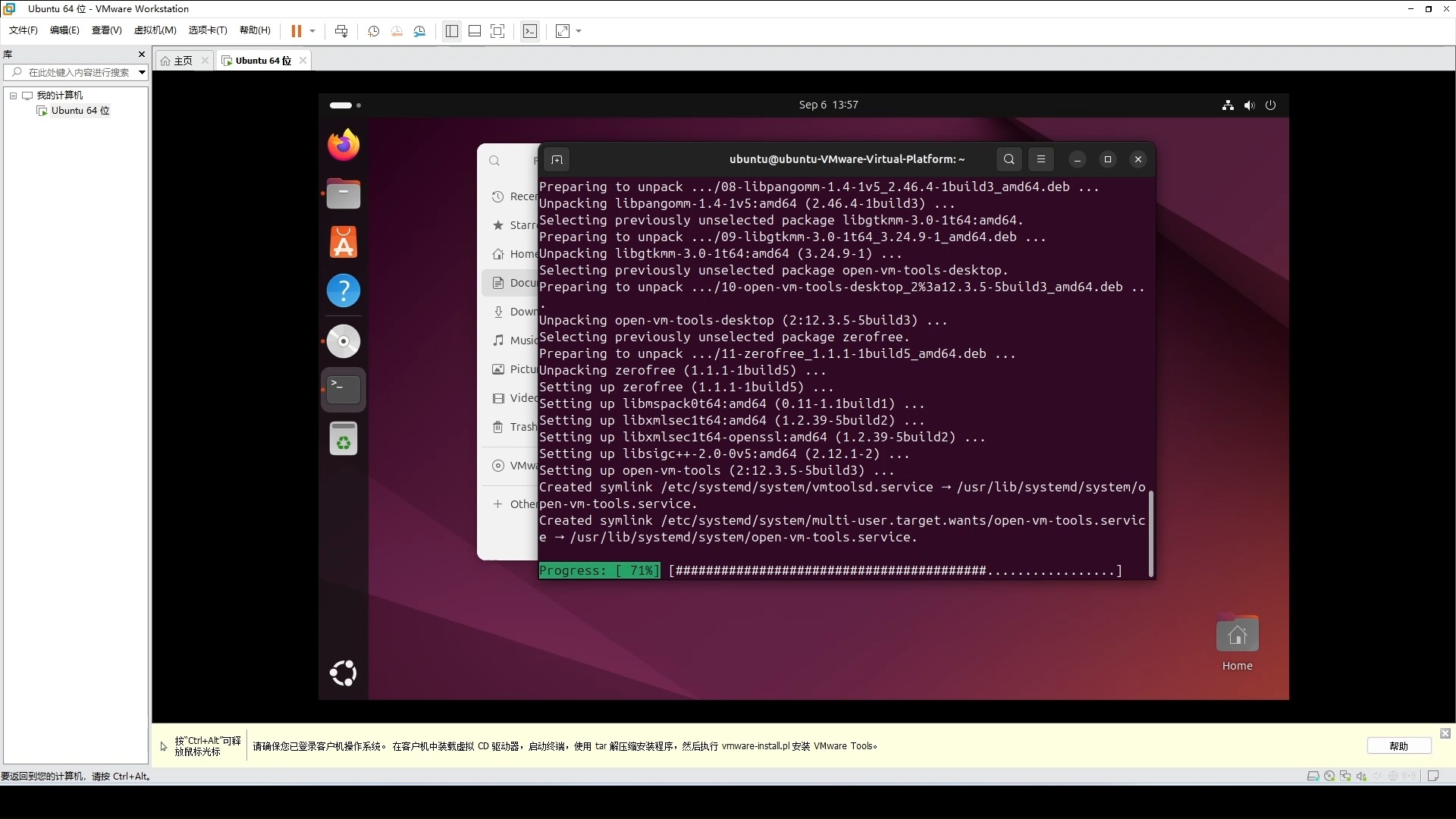1456x819 pixels.
Task: Show applications via the Ubuntu logo button
Action: tap(344, 673)
